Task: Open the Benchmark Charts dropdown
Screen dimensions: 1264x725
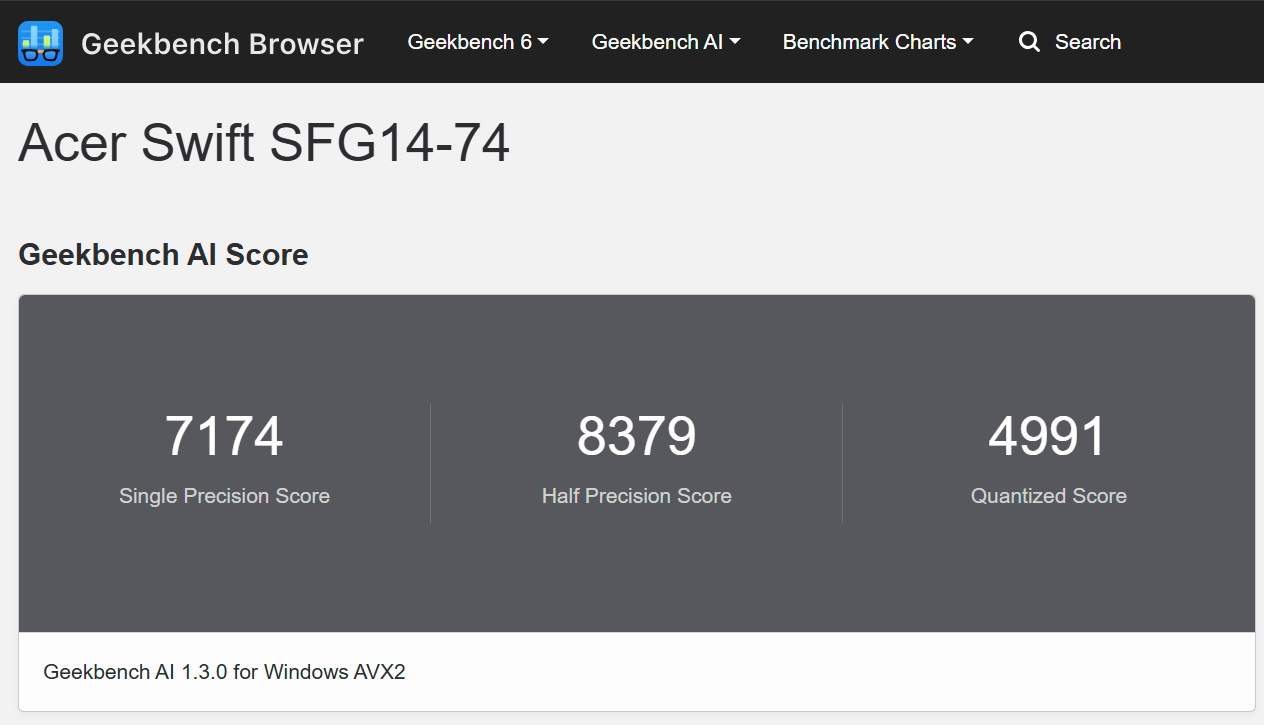Action: click(x=878, y=42)
